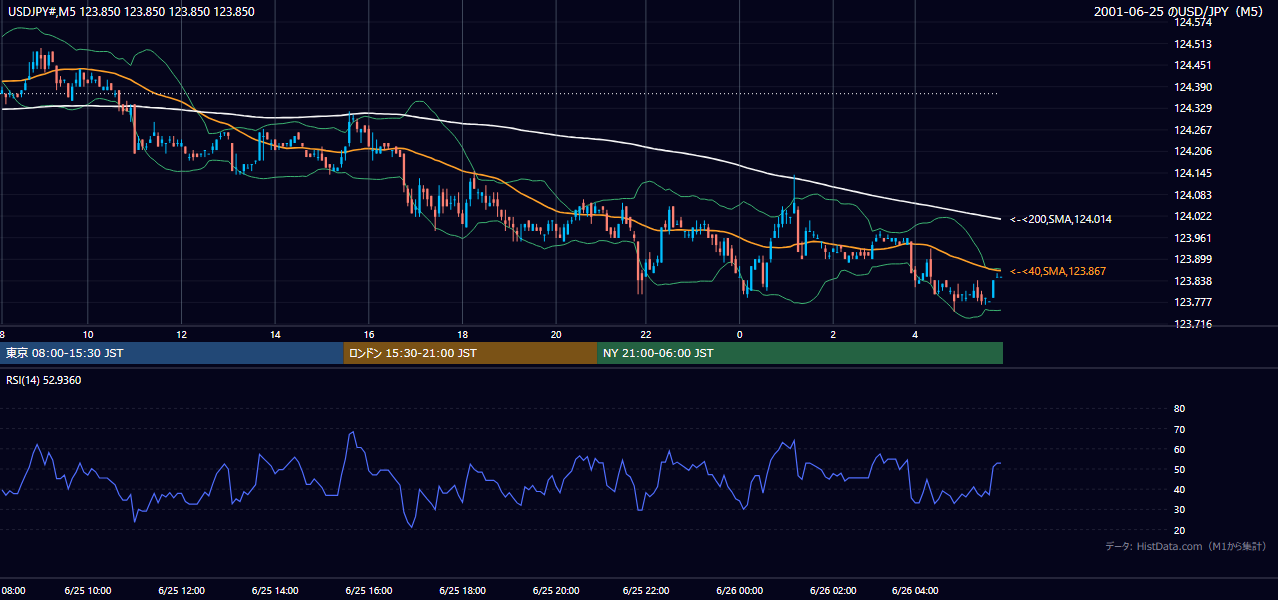The width and height of the screenshot is (1278, 600).
Task: Click the 6/25 10:00 time label
Action: tap(90, 590)
